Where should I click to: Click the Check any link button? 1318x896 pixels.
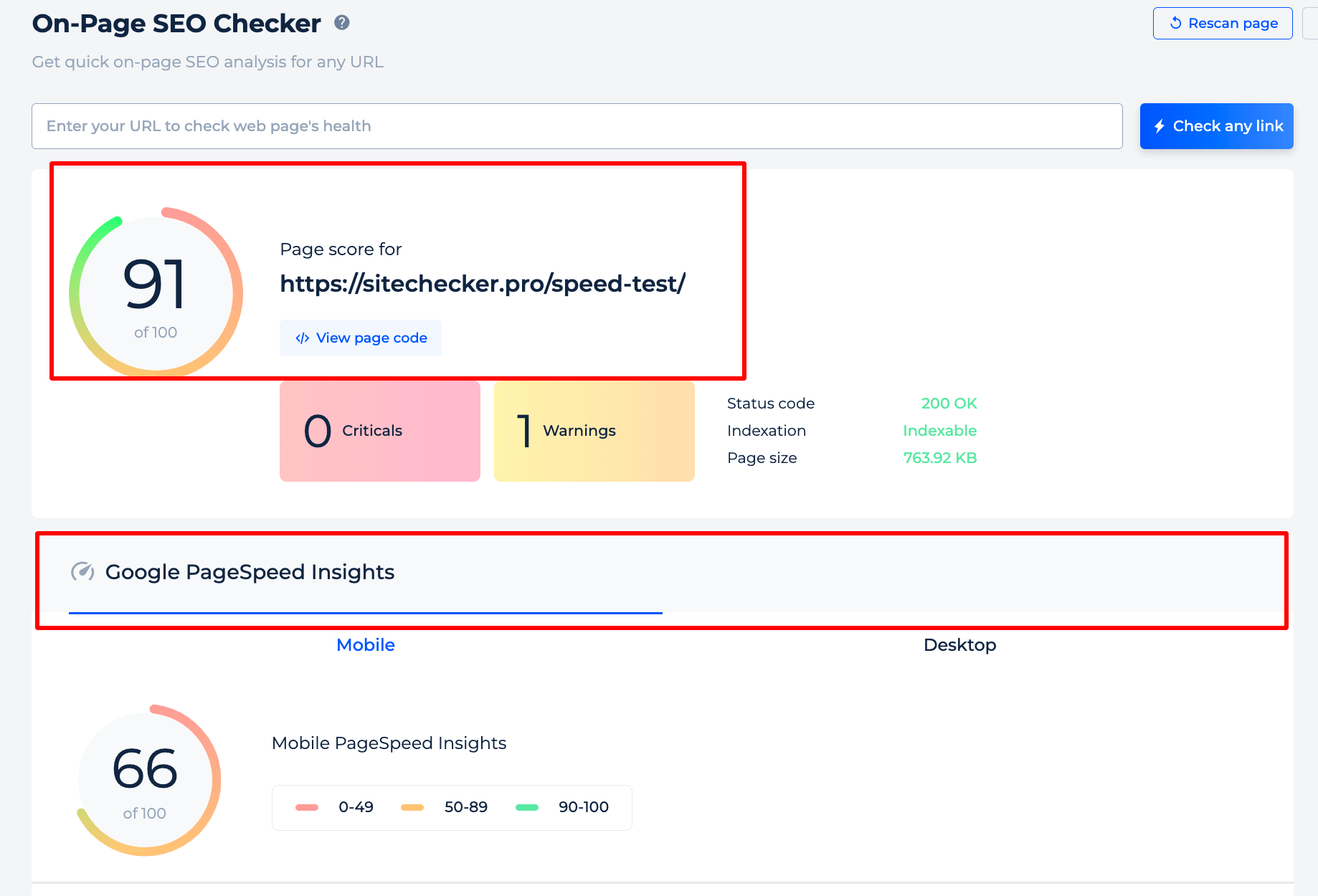(x=1216, y=126)
